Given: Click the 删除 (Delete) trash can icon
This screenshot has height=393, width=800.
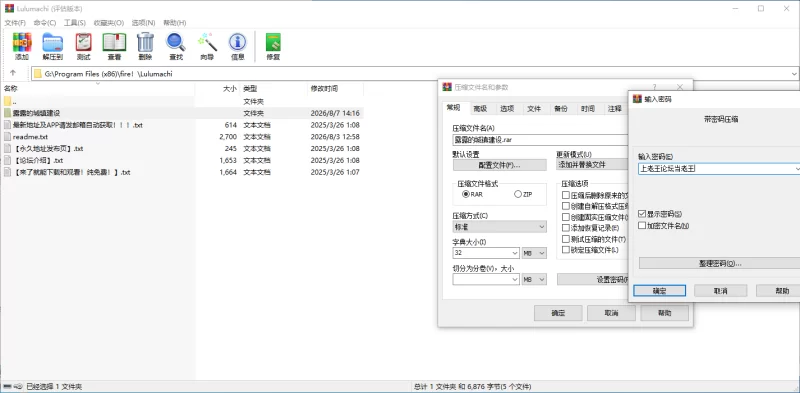Looking at the screenshot, I should pos(145,46).
